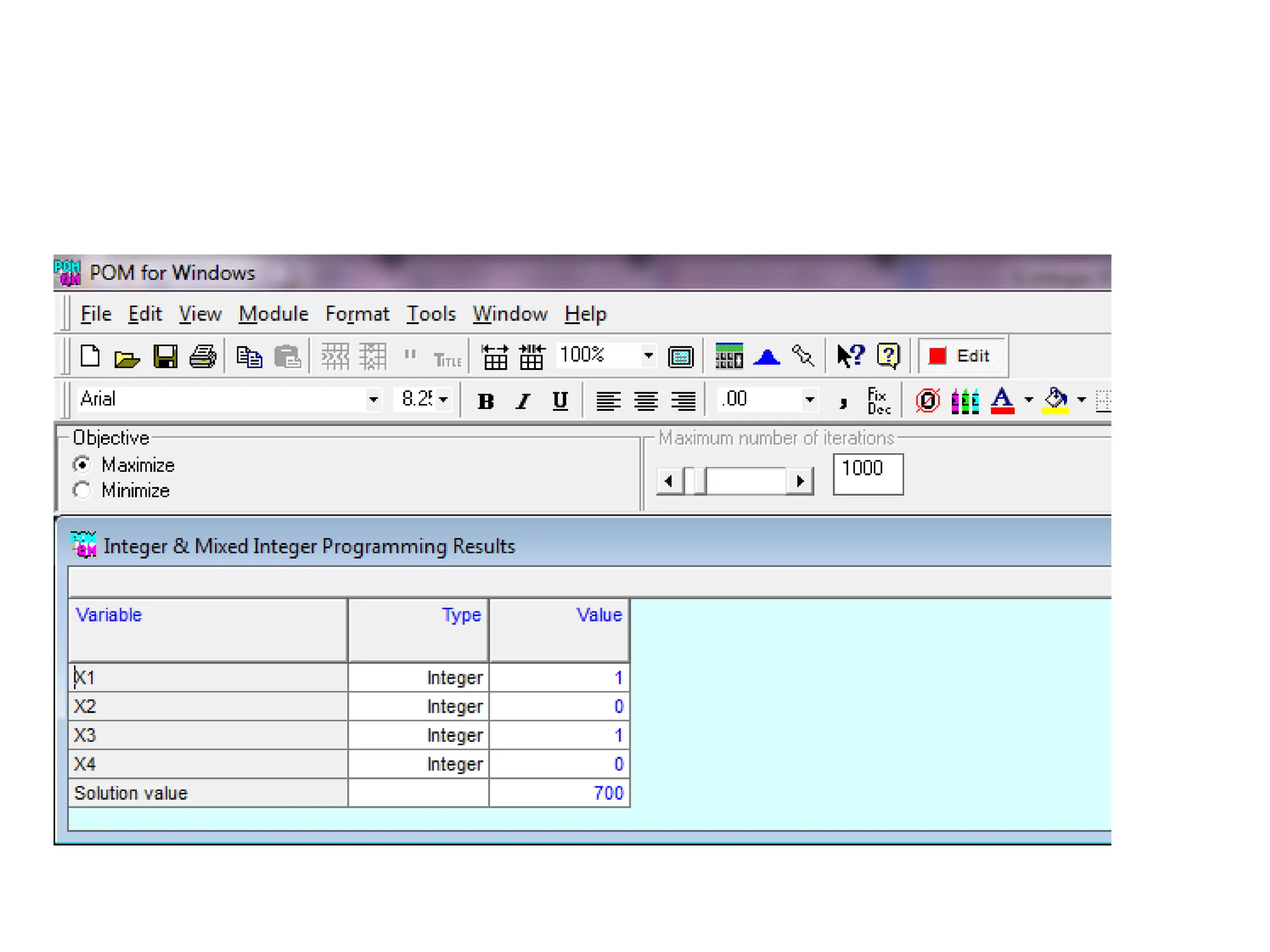Open the Format menu
The height and width of the screenshot is (952, 1270).
(357, 314)
